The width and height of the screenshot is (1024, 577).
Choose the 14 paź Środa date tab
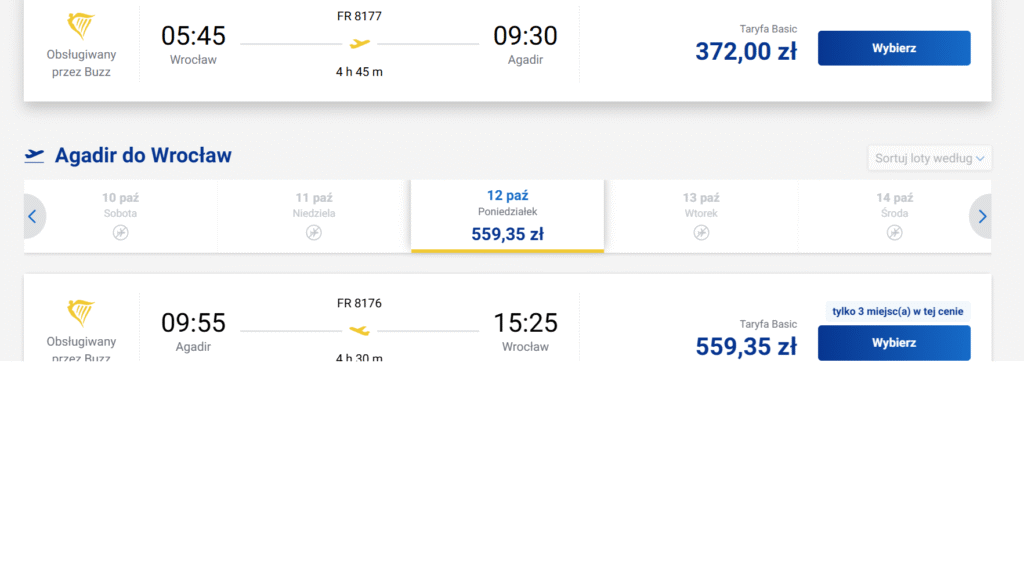895,205
